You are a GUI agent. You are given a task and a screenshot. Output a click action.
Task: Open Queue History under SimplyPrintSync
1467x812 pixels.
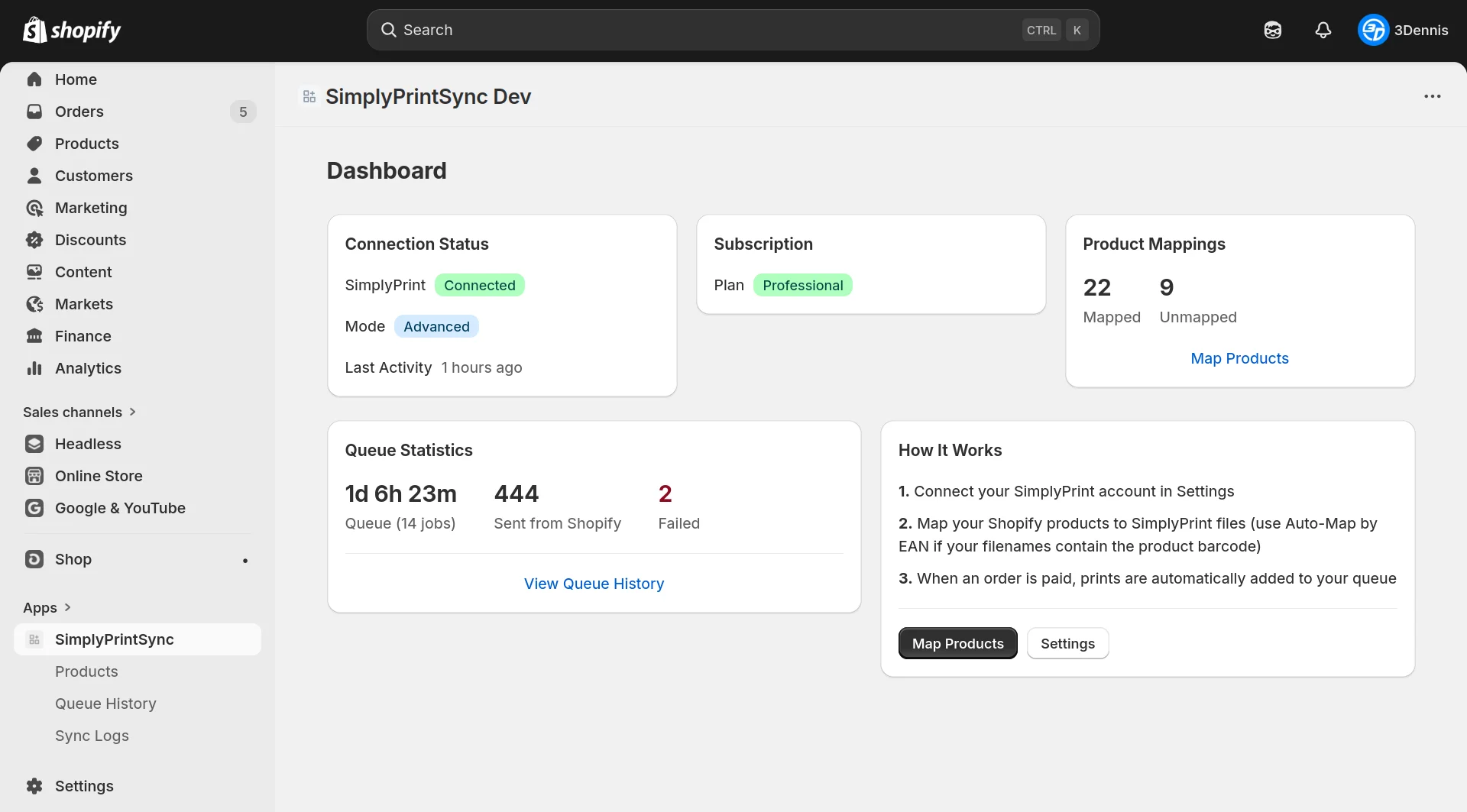coord(105,704)
